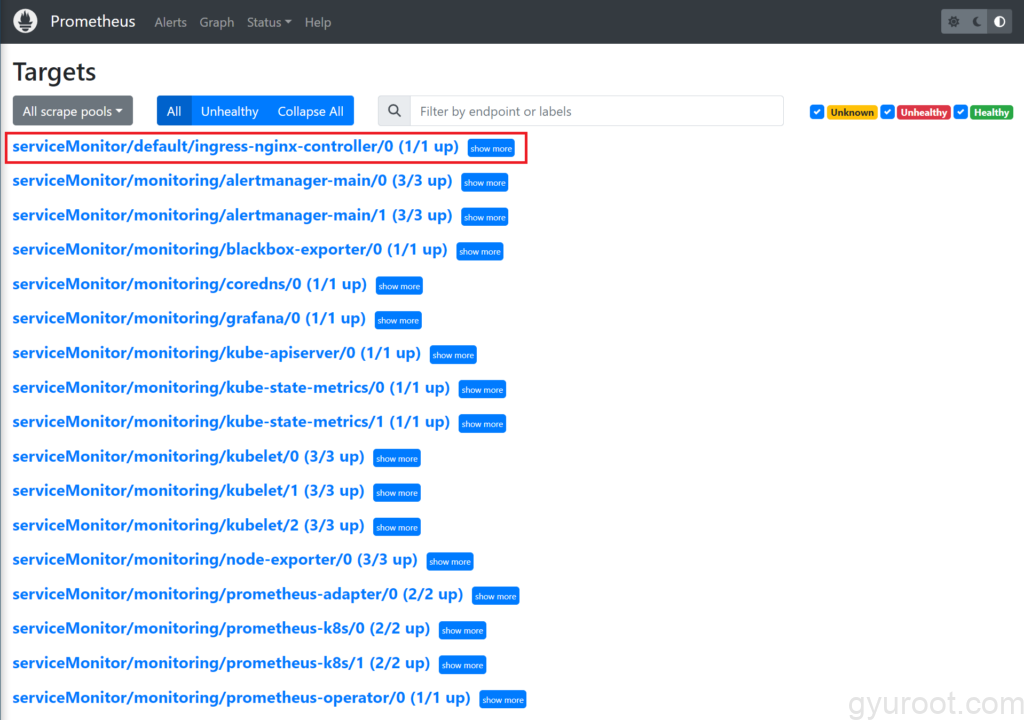This screenshot has width=1024, height=720.
Task: Show more for ingress-nginx-controller/0
Action: (x=491, y=148)
